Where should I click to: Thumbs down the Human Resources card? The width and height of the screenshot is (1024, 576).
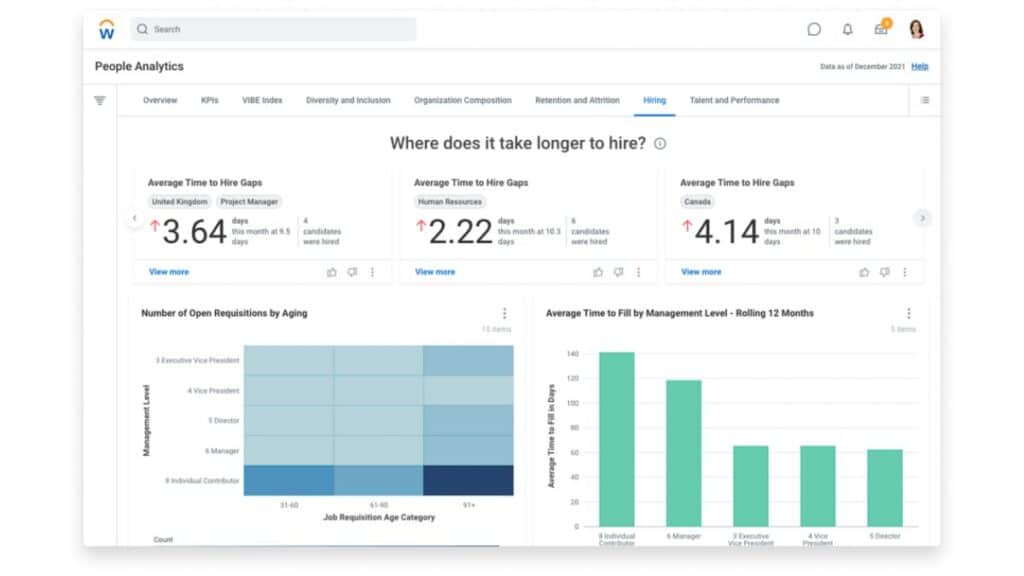[x=618, y=272]
